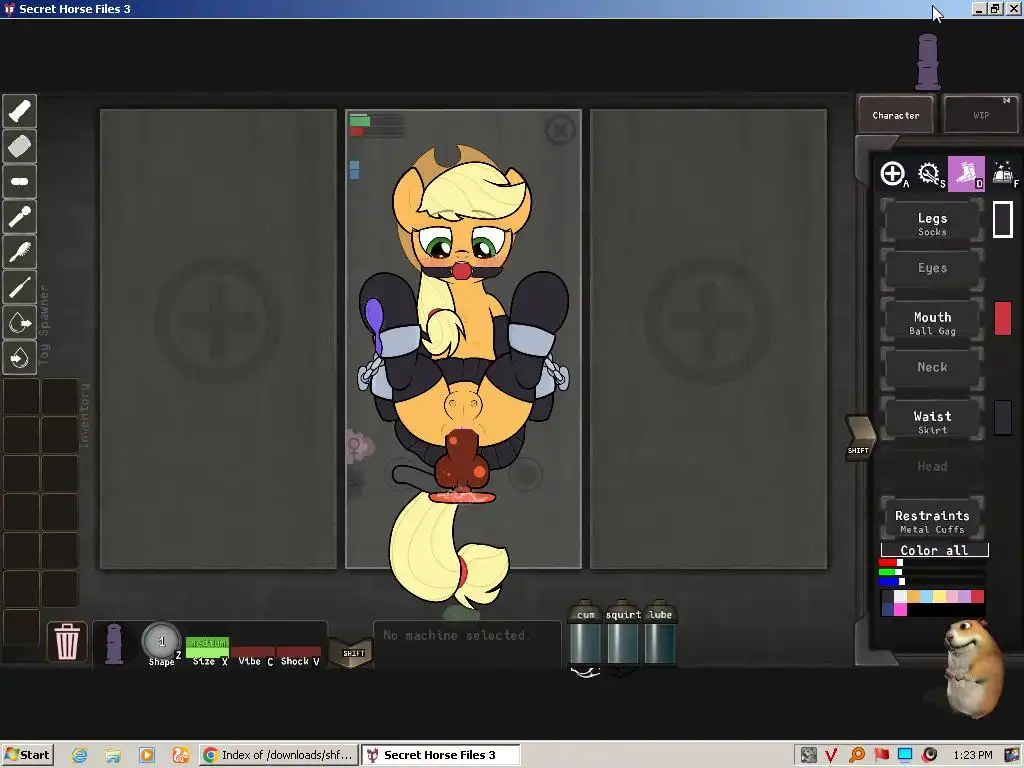Expand the right panel with SHIFT arrow
The height and width of the screenshot is (768, 1024).
coord(859,437)
